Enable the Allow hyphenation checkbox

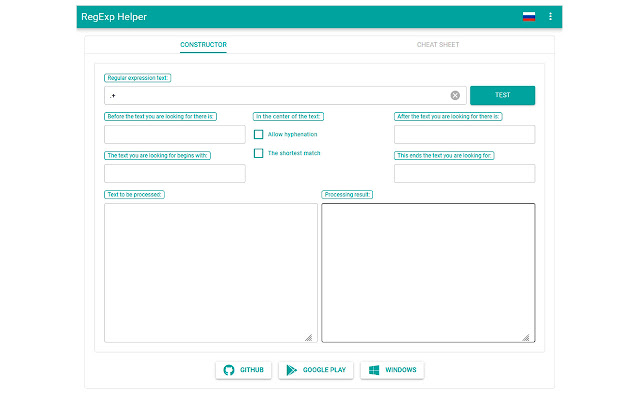258,134
